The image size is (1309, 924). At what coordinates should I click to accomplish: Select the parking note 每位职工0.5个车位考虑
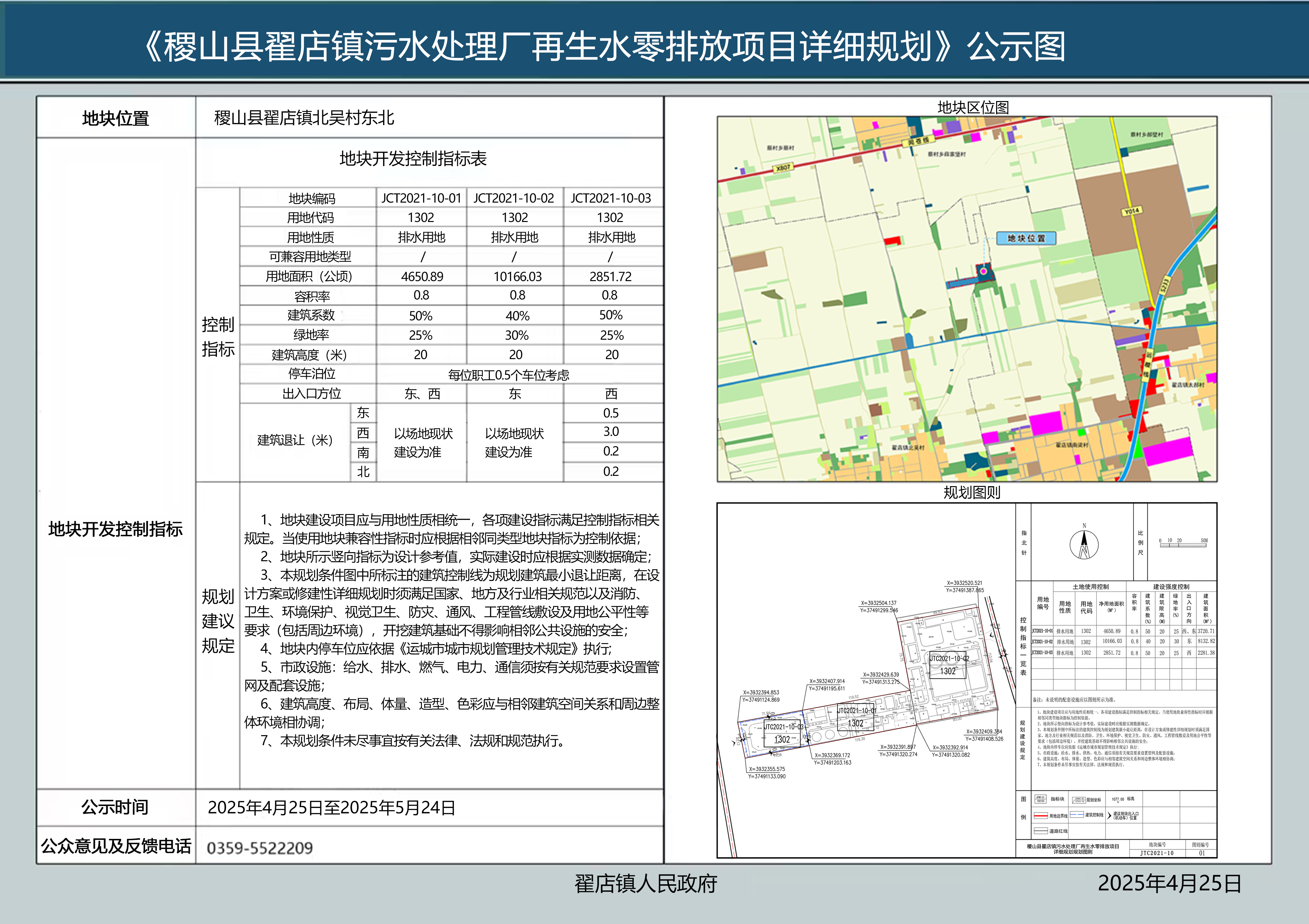click(x=508, y=375)
